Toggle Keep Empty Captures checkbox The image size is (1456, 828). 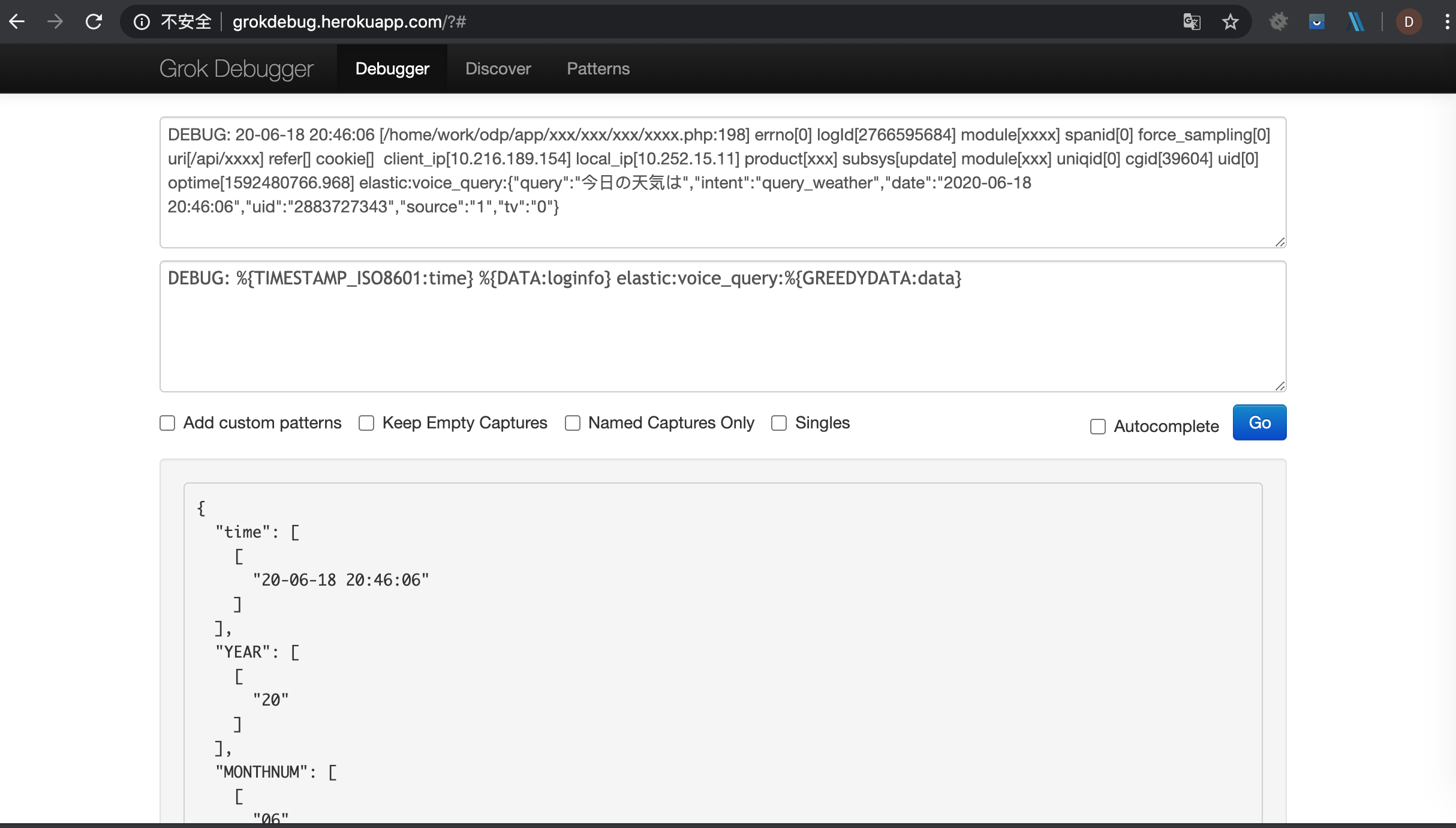coord(366,423)
